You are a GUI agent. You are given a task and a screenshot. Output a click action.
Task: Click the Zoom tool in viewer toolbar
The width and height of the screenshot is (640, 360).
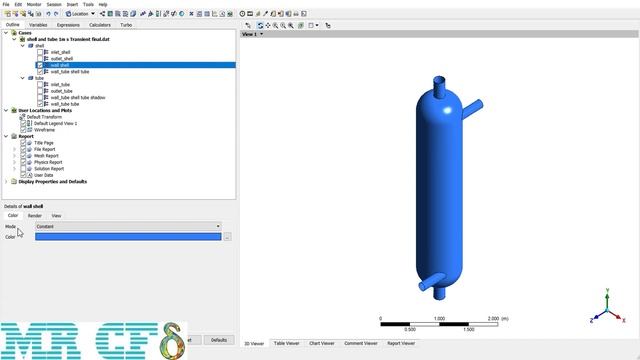point(276,25)
